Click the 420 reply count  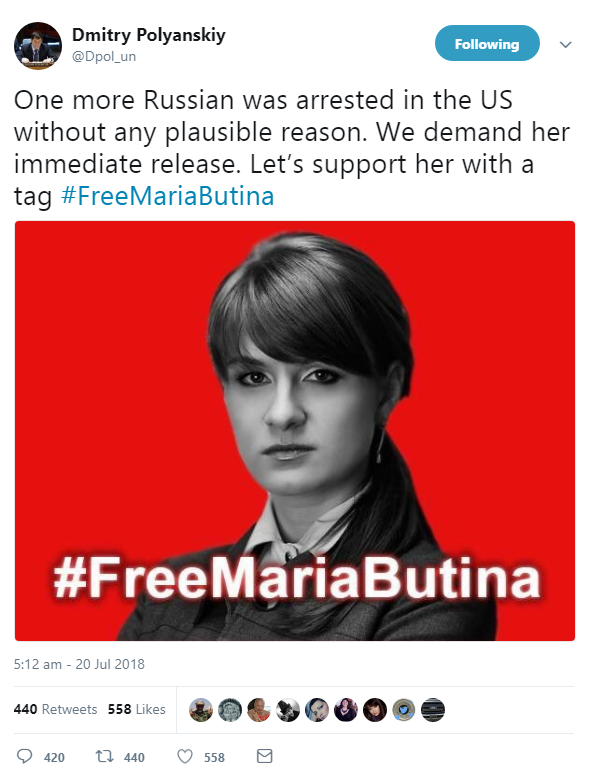54,757
